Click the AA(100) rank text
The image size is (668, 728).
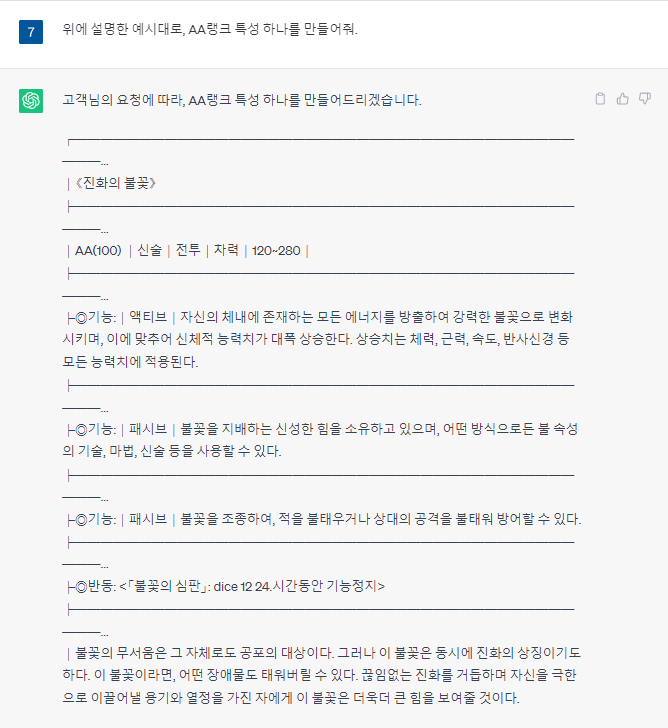coord(98,250)
